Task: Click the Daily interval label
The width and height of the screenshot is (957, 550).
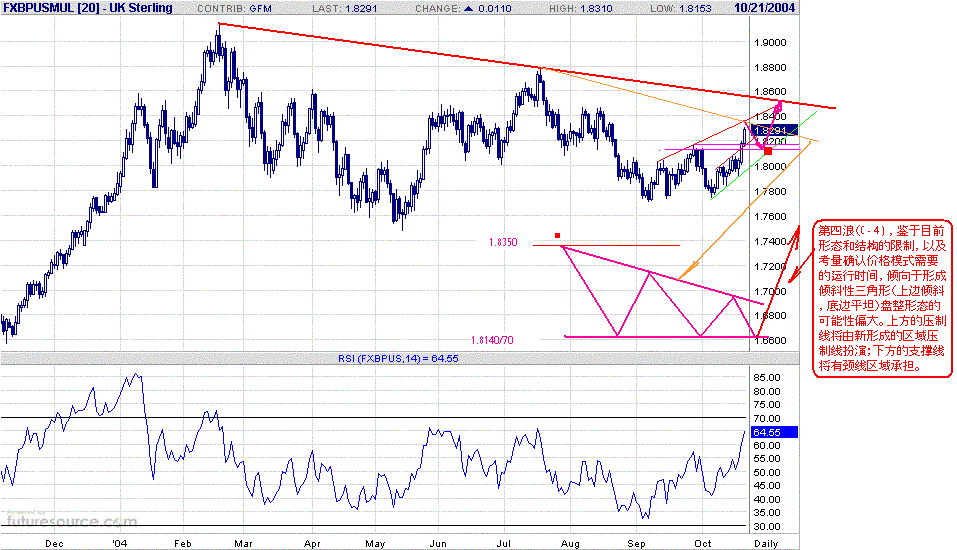Action: [x=766, y=544]
